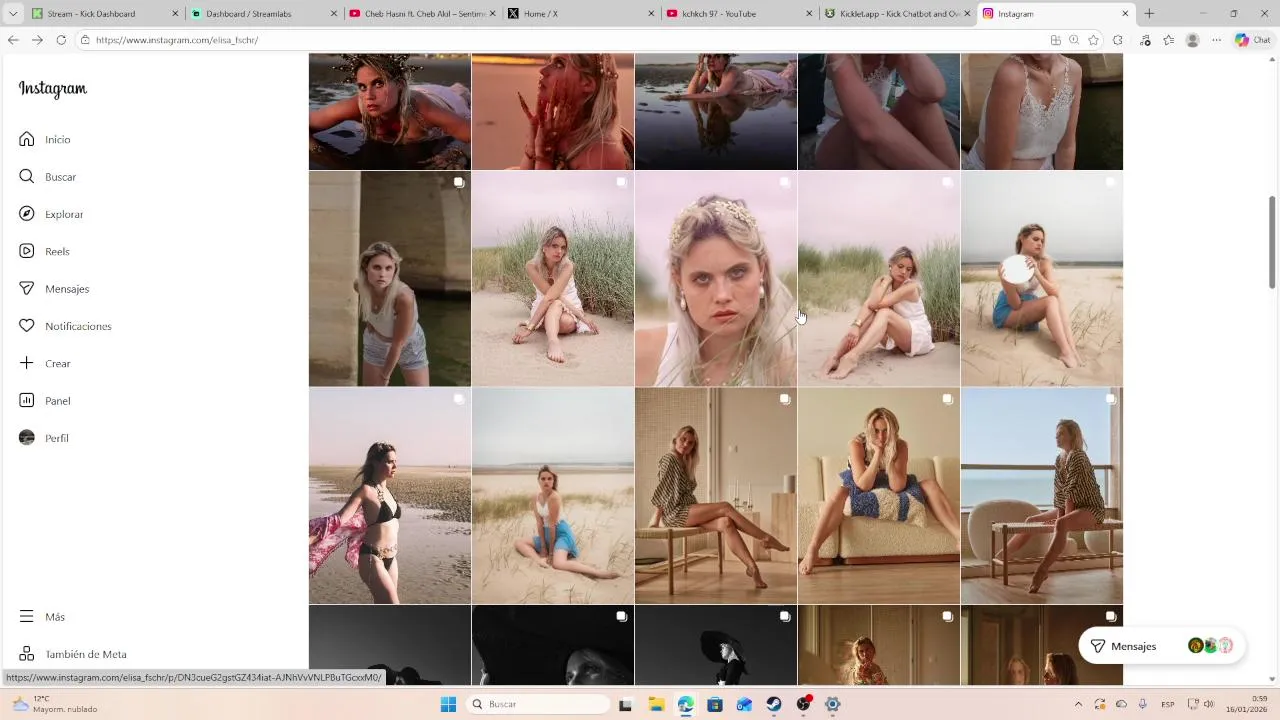Open Steam from taskbar
Screen dimensions: 1280x720
(x=774, y=704)
